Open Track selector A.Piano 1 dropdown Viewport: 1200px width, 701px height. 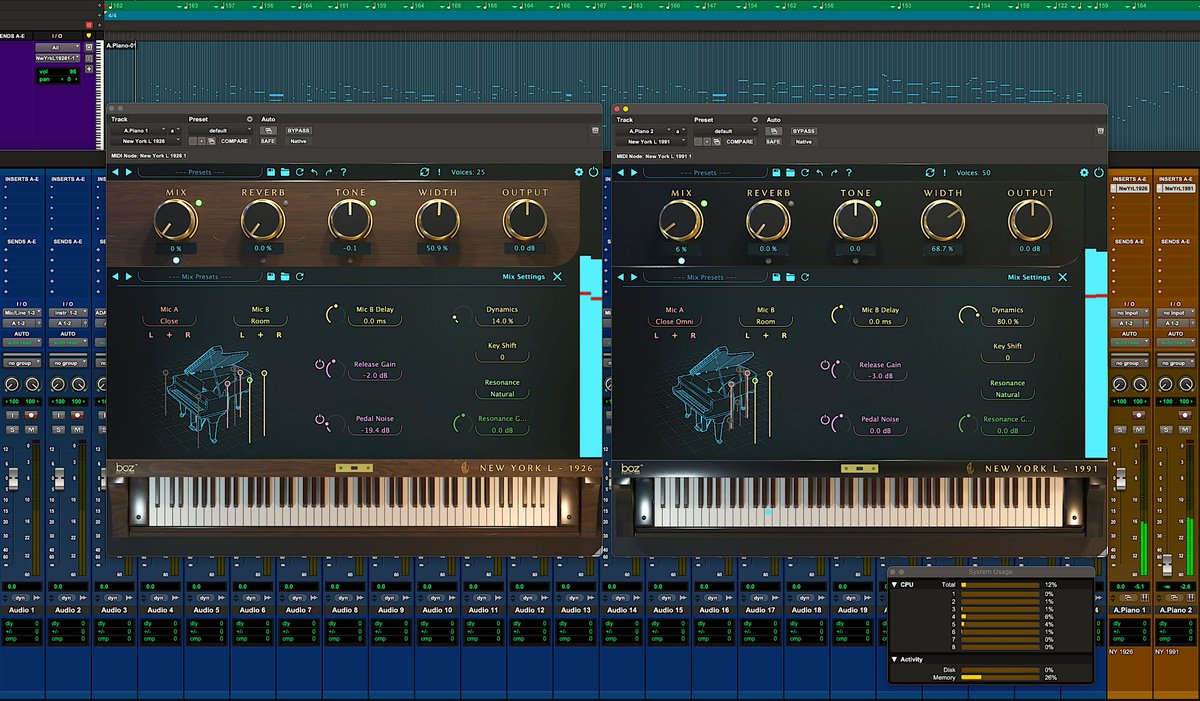click(x=139, y=130)
